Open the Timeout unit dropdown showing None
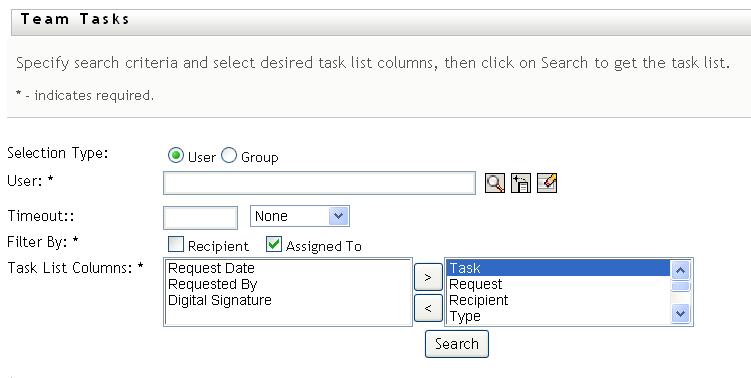 click(x=300, y=216)
